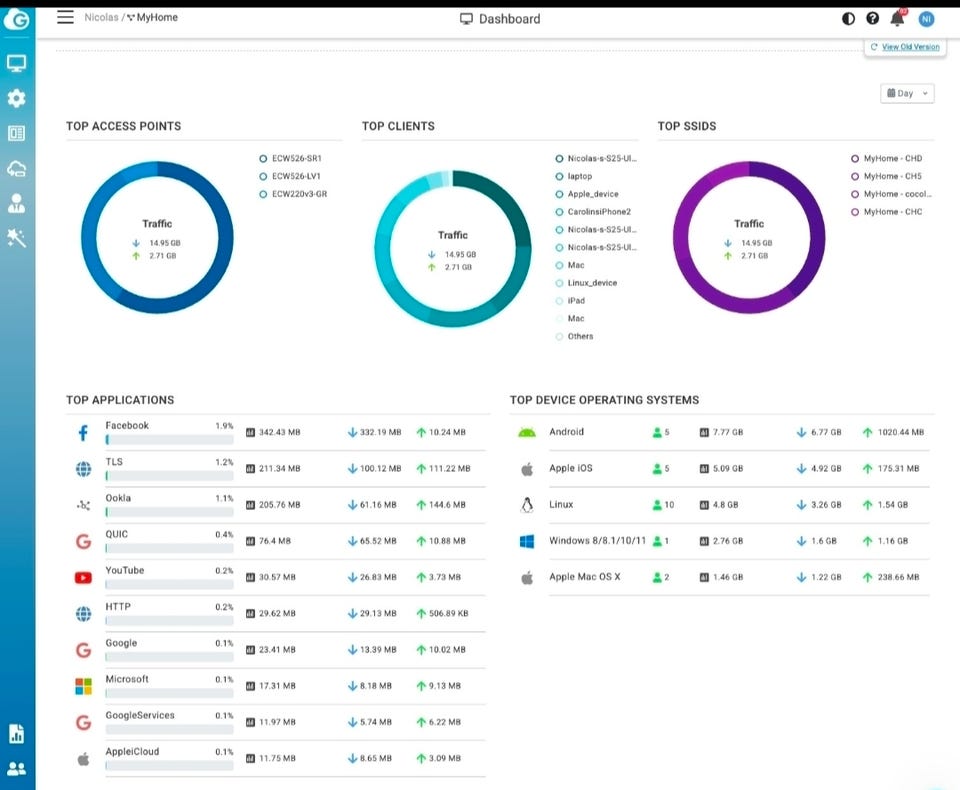Viewport: 960px width, 790px height.
Task: Open the reports chart sidebar icon
Action: point(17,733)
